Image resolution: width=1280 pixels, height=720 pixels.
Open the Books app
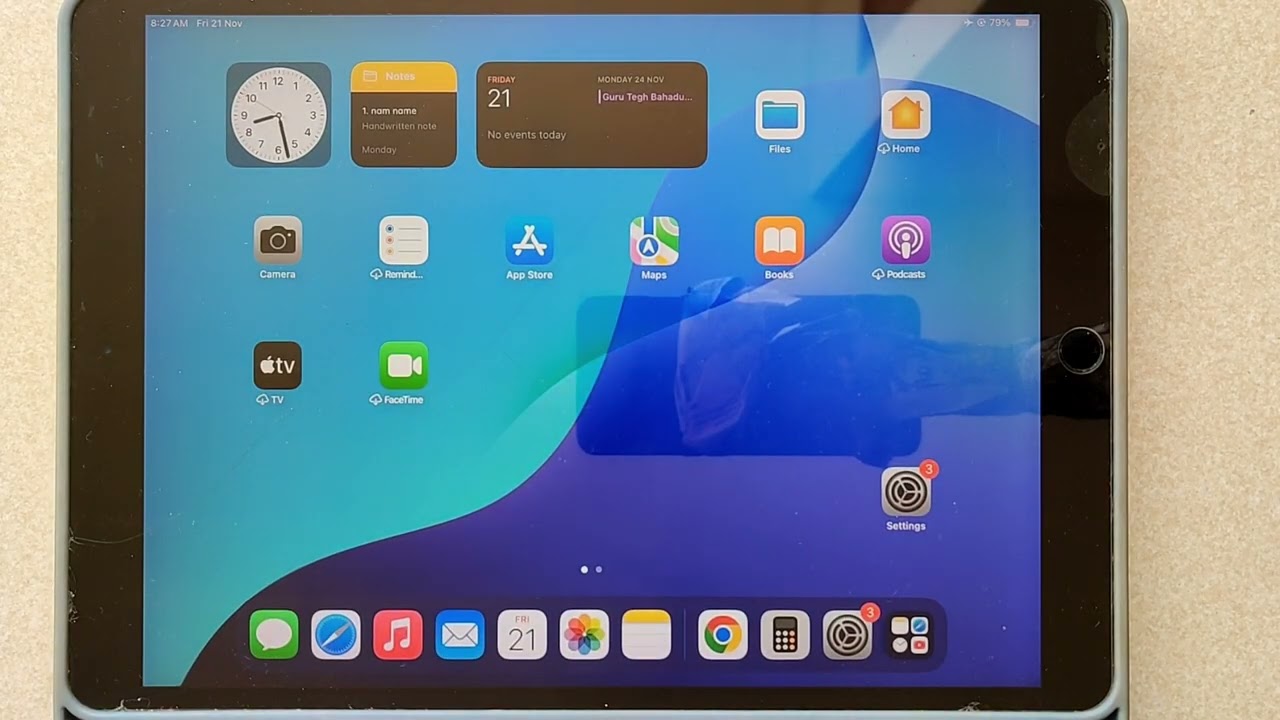[x=779, y=240]
